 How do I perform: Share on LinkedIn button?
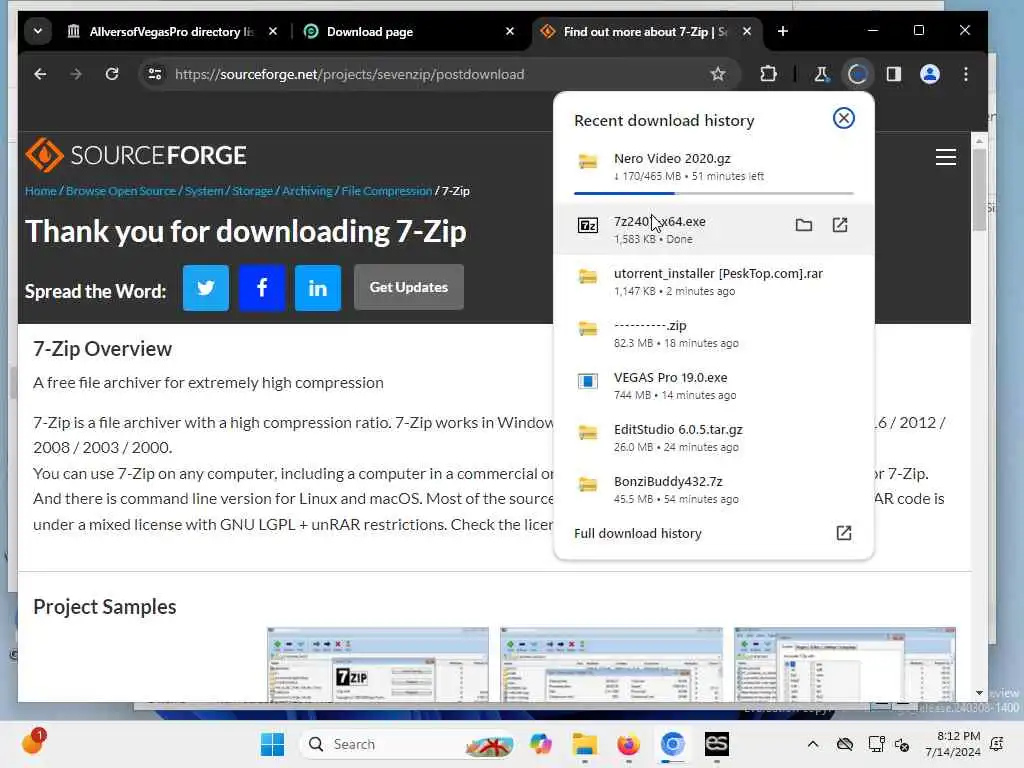318,287
